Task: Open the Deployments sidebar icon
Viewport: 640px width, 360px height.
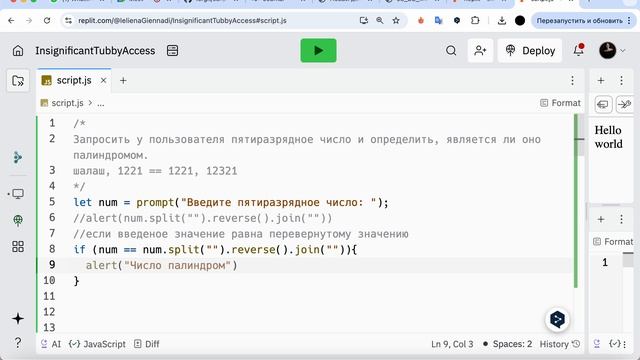Action: point(18,220)
